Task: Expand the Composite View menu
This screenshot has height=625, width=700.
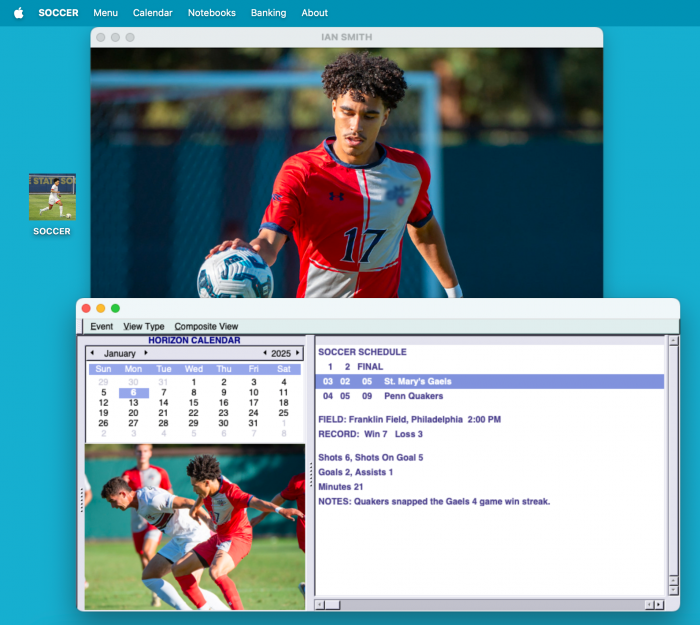Action: [x=206, y=326]
